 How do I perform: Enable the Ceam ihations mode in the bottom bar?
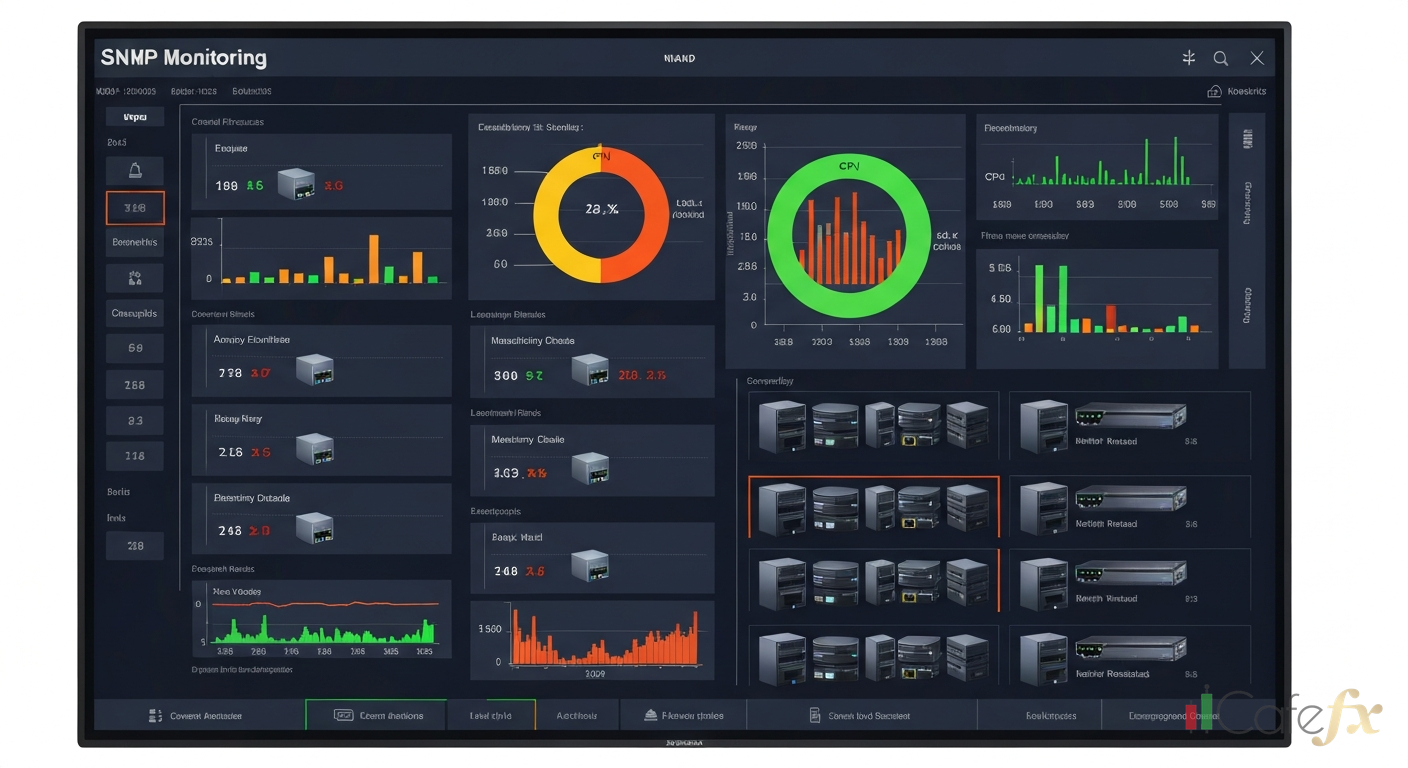[375, 715]
